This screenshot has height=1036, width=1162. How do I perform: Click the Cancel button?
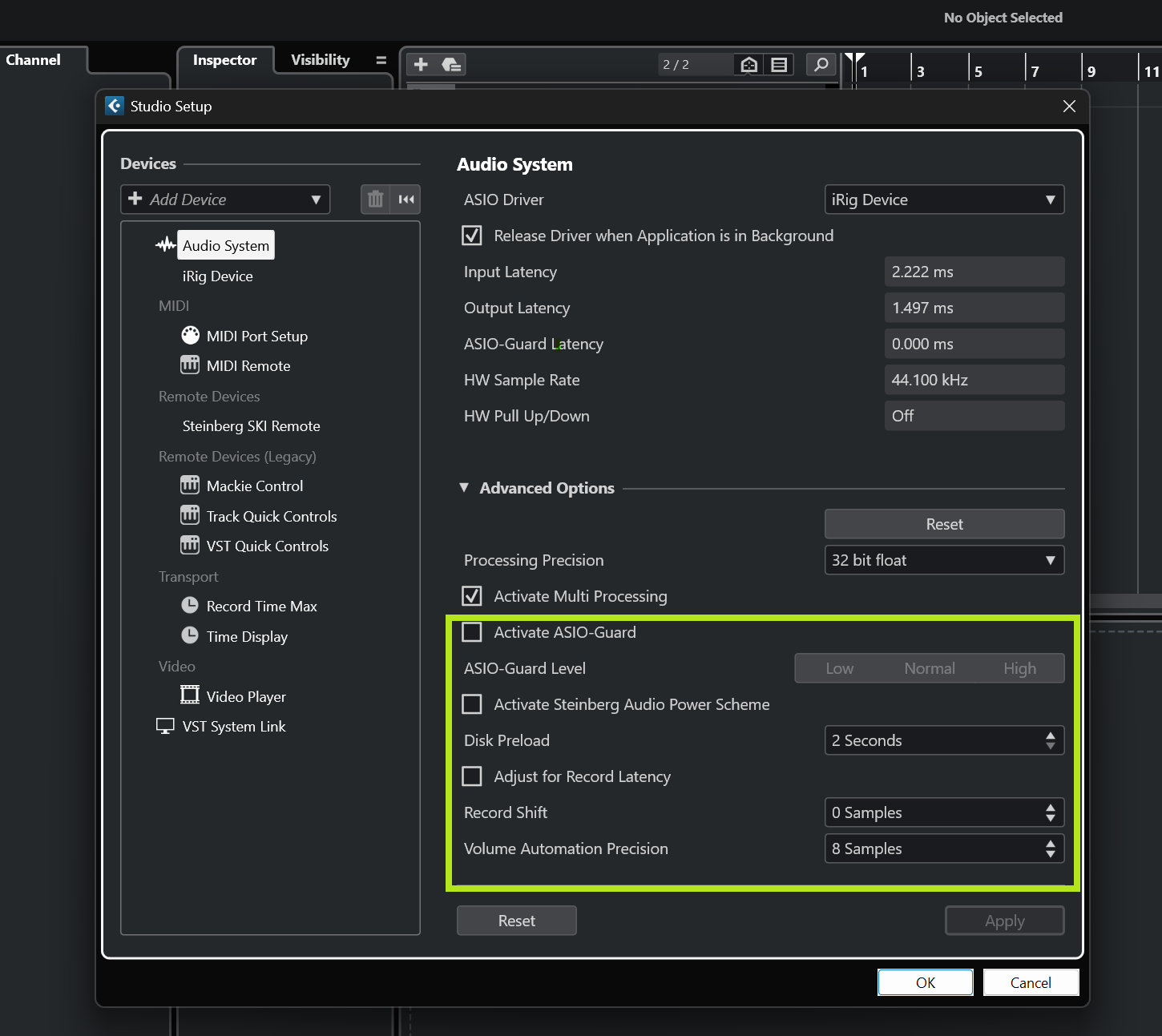pos(1031,982)
